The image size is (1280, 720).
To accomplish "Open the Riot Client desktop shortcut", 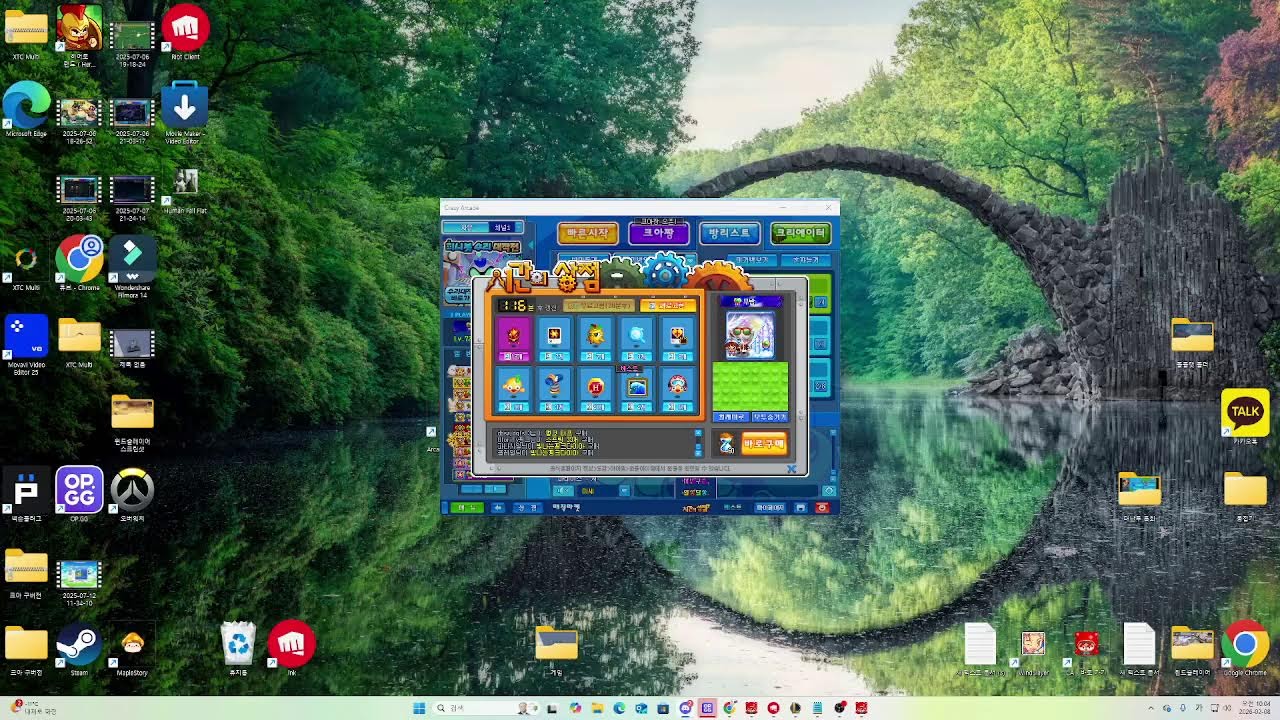I will click(x=185, y=32).
